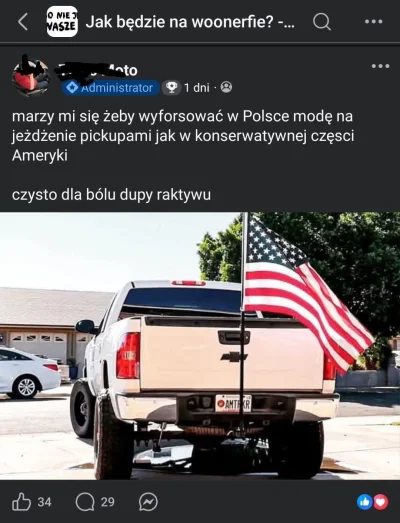Viewport: 400px width, 523px height.
Task: Open the post options three-dot menu
Action: tap(381, 66)
